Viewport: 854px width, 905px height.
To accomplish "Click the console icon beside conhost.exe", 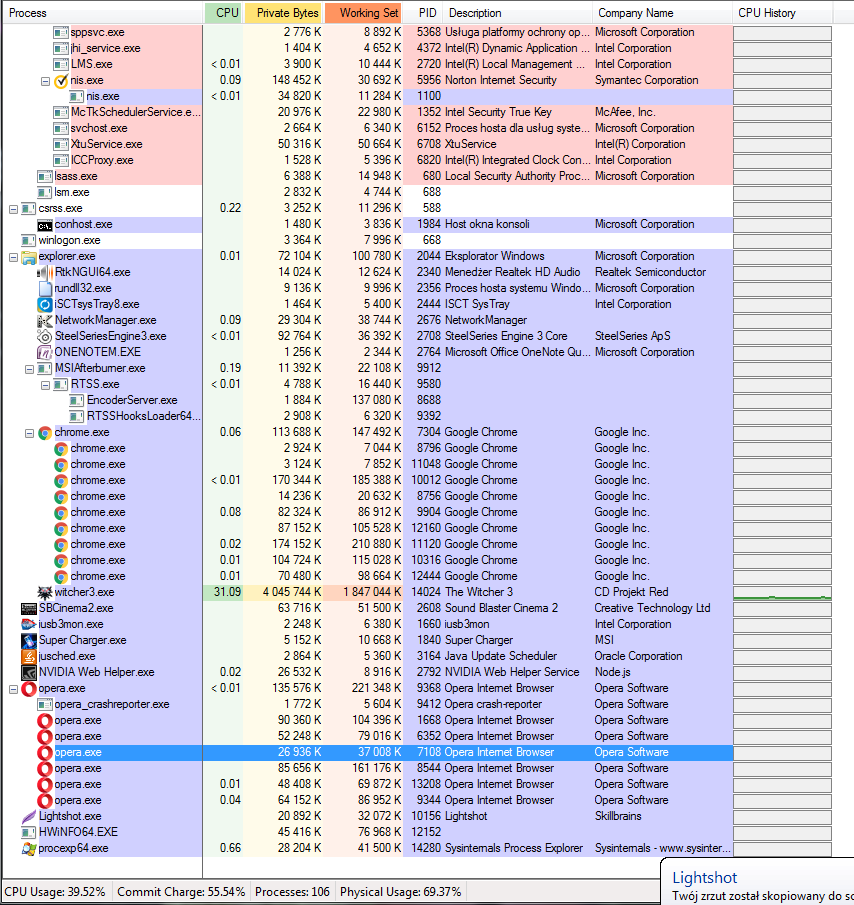I will [45, 225].
